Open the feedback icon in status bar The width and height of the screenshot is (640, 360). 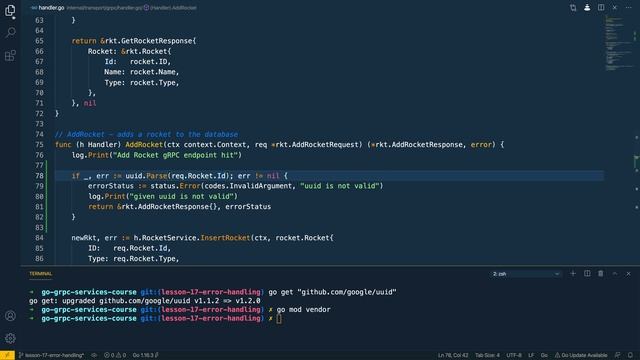(x=618, y=355)
